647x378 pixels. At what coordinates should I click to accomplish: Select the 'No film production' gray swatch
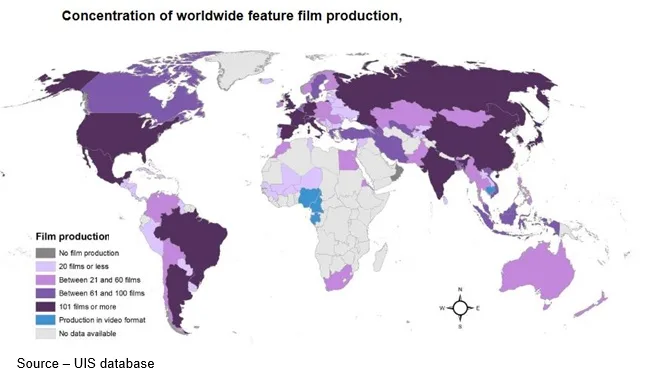[x=45, y=253]
